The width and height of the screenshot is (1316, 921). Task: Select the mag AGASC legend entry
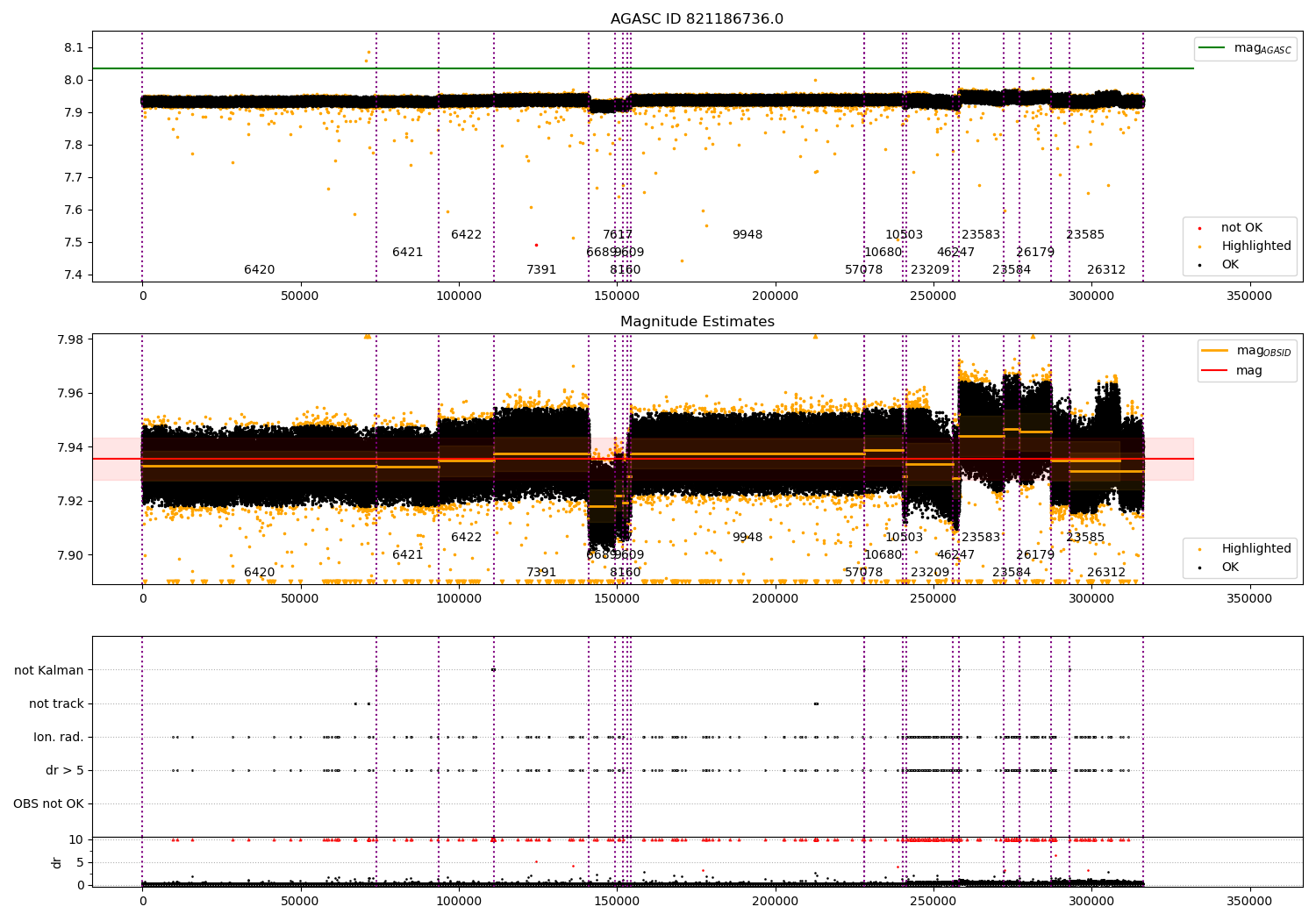[1245, 48]
